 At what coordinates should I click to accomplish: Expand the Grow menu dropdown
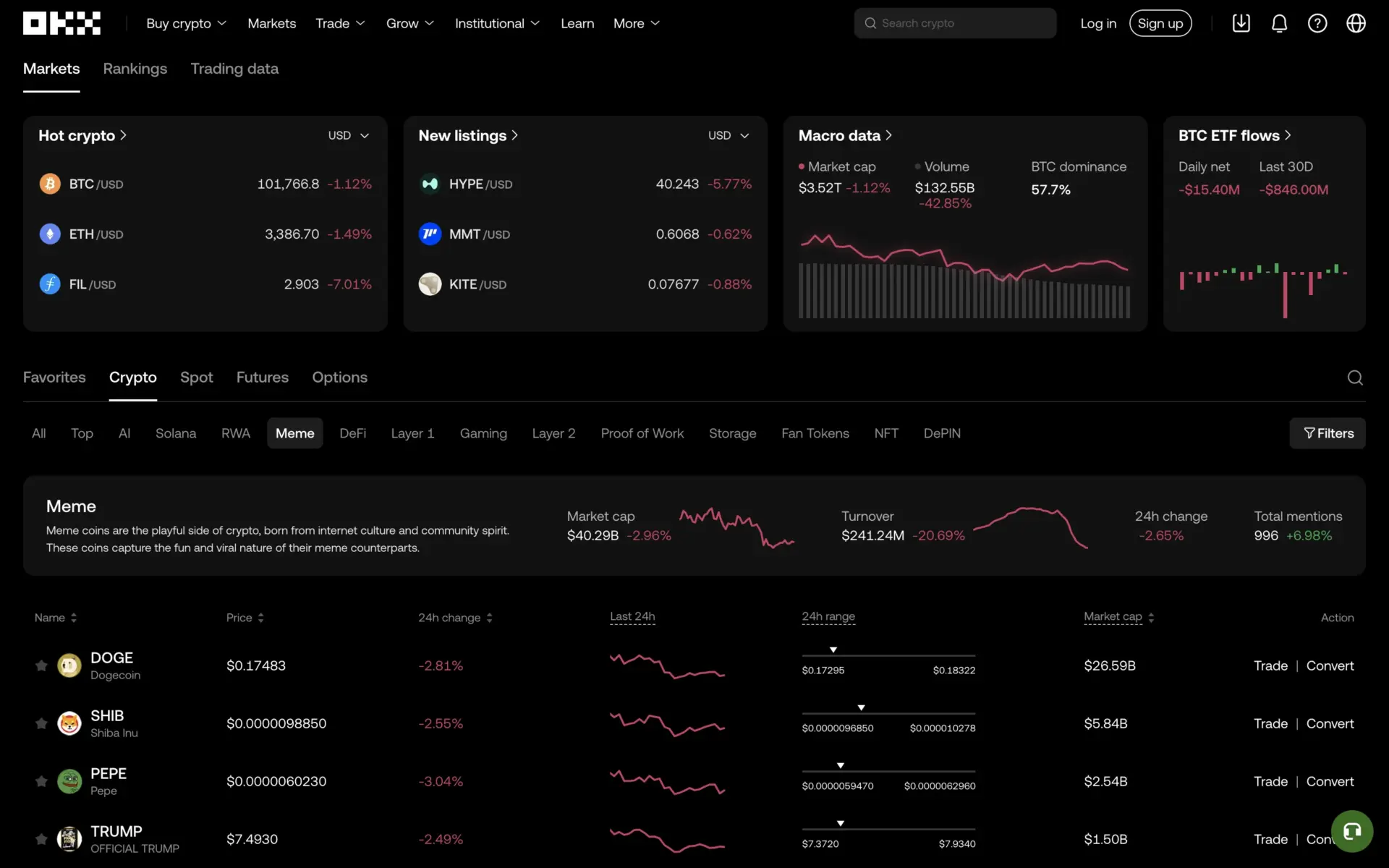[x=409, y=23]
